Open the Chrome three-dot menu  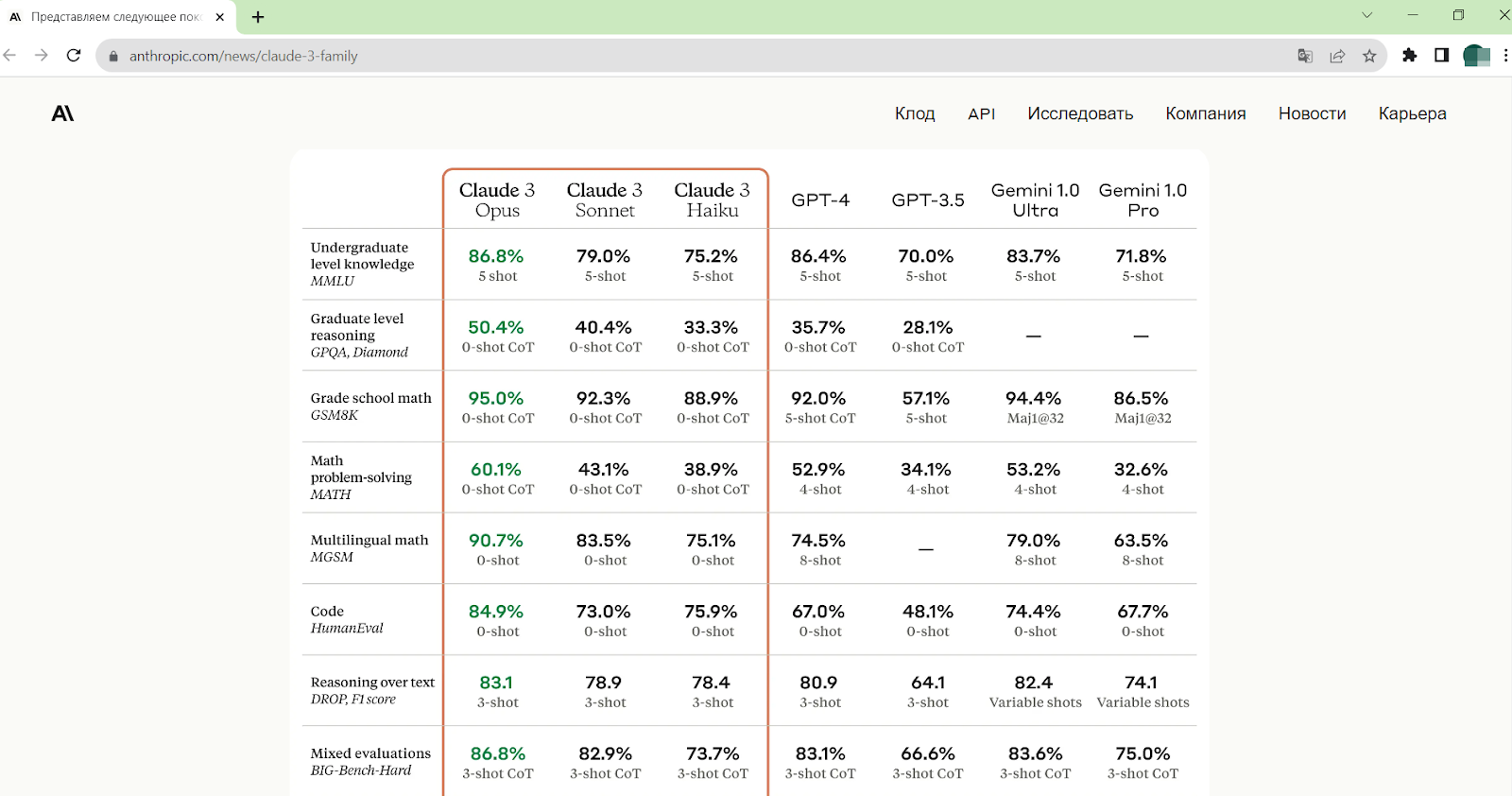(1505, 56)
